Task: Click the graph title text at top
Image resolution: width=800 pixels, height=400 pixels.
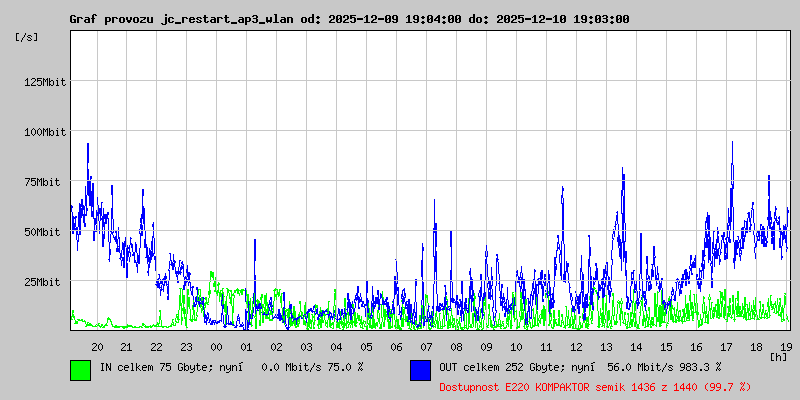Action: pos(349,19)
